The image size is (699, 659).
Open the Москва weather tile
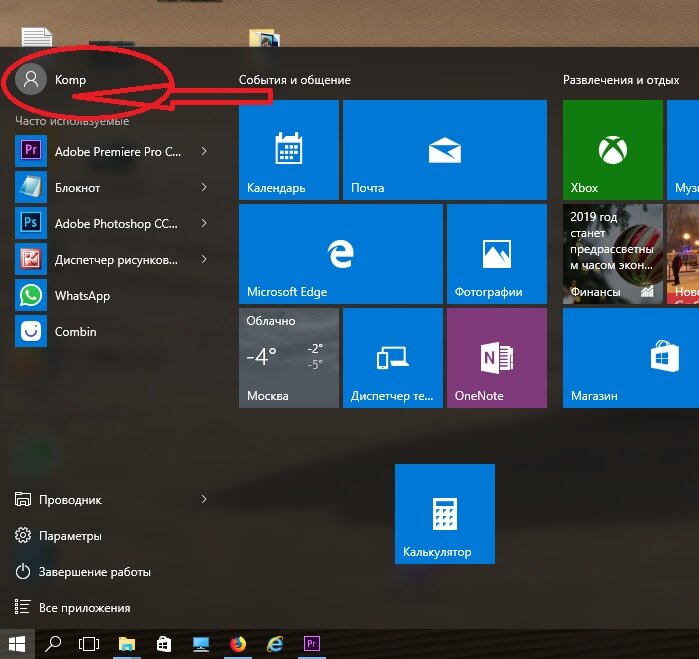pyautogui.click(x=289, y=358)
